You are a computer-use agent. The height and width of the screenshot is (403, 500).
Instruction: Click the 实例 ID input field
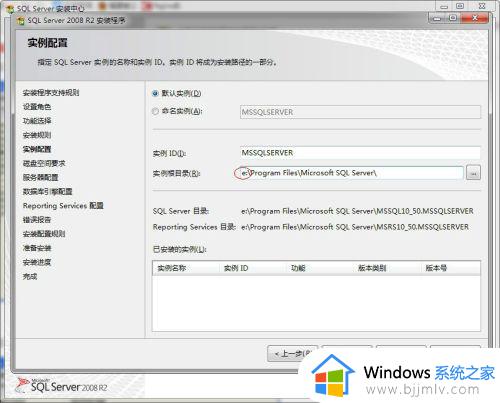tap(360, 153)
